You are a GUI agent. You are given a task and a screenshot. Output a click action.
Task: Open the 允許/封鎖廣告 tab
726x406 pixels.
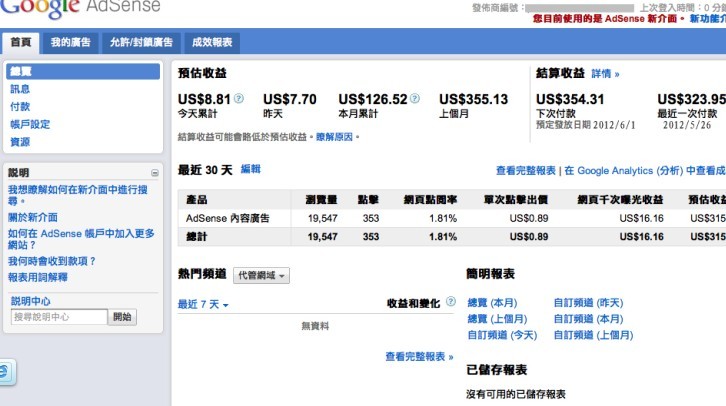click(141, 43)
